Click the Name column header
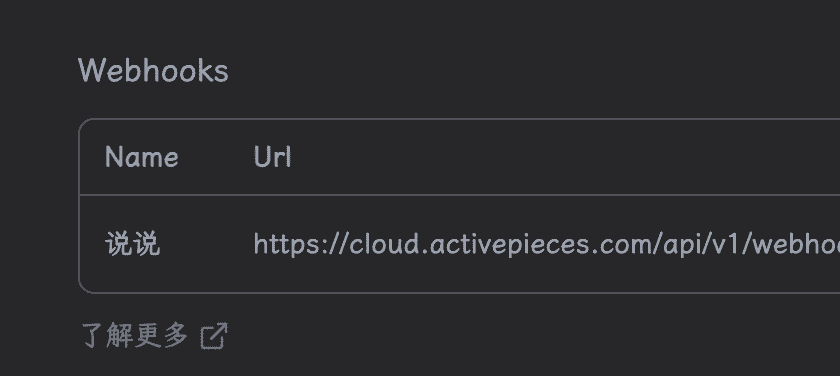840x376 pixels. (x=141, y=157)
